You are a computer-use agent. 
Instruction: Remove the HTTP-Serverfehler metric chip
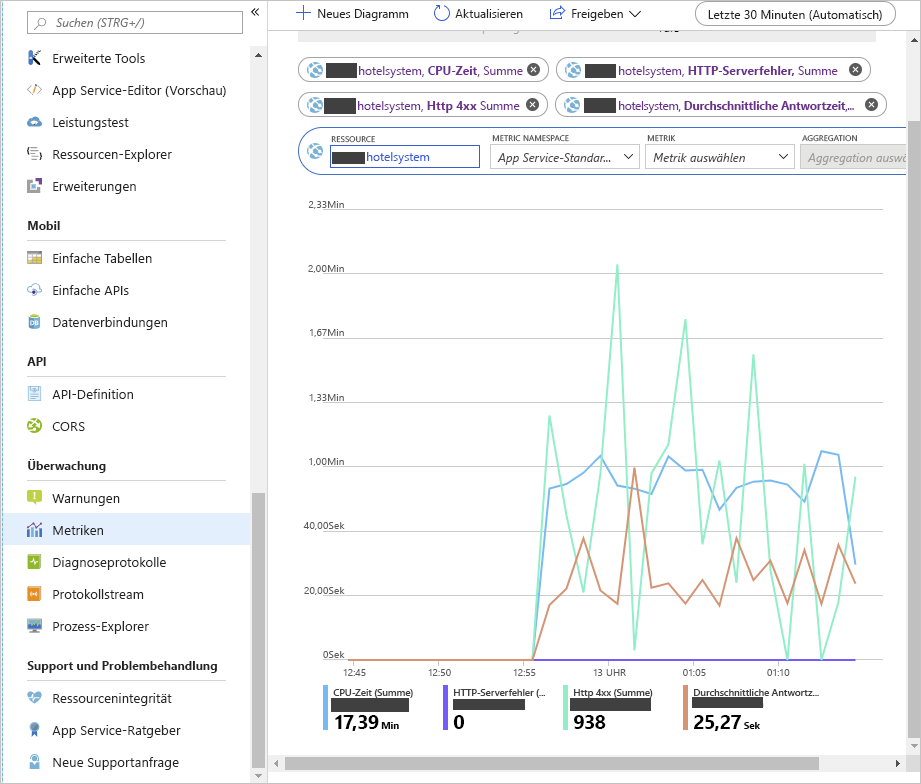(x=855, y=70)
